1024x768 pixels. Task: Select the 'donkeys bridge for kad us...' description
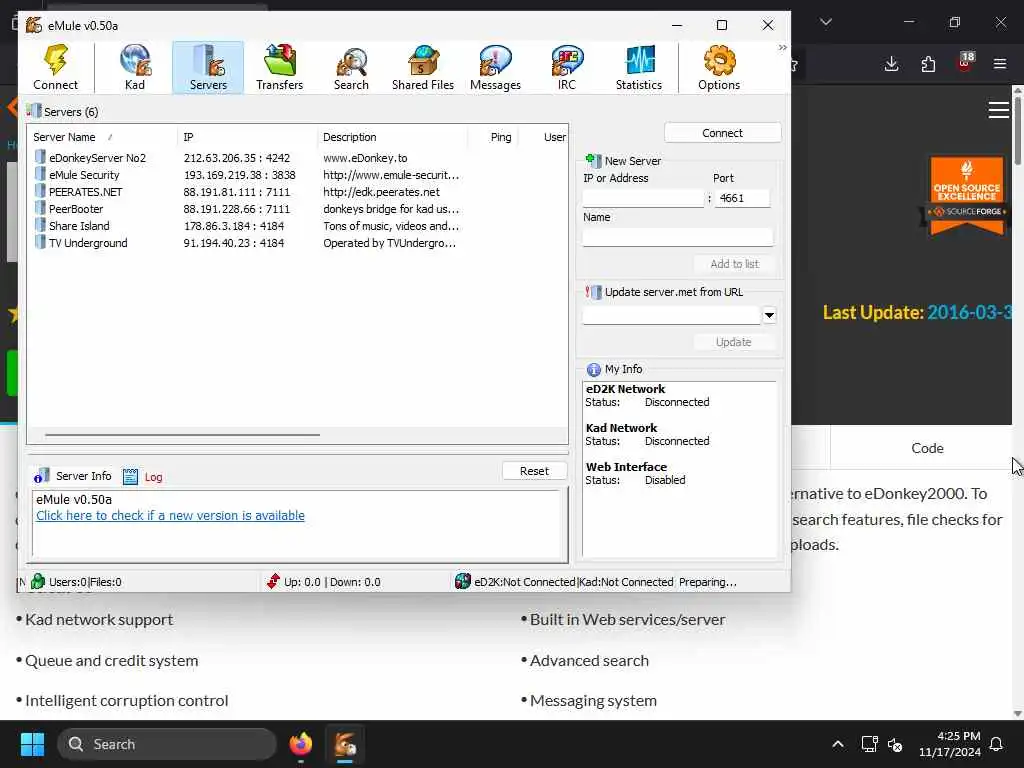pyautogui.click(x=391, y=209)
